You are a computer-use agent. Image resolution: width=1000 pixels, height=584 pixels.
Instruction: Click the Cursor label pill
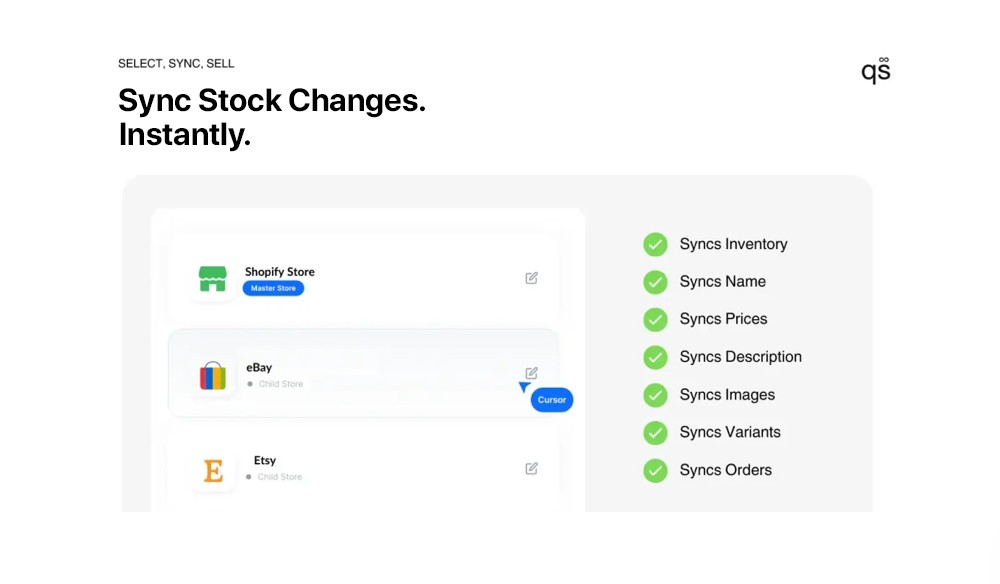551,400
